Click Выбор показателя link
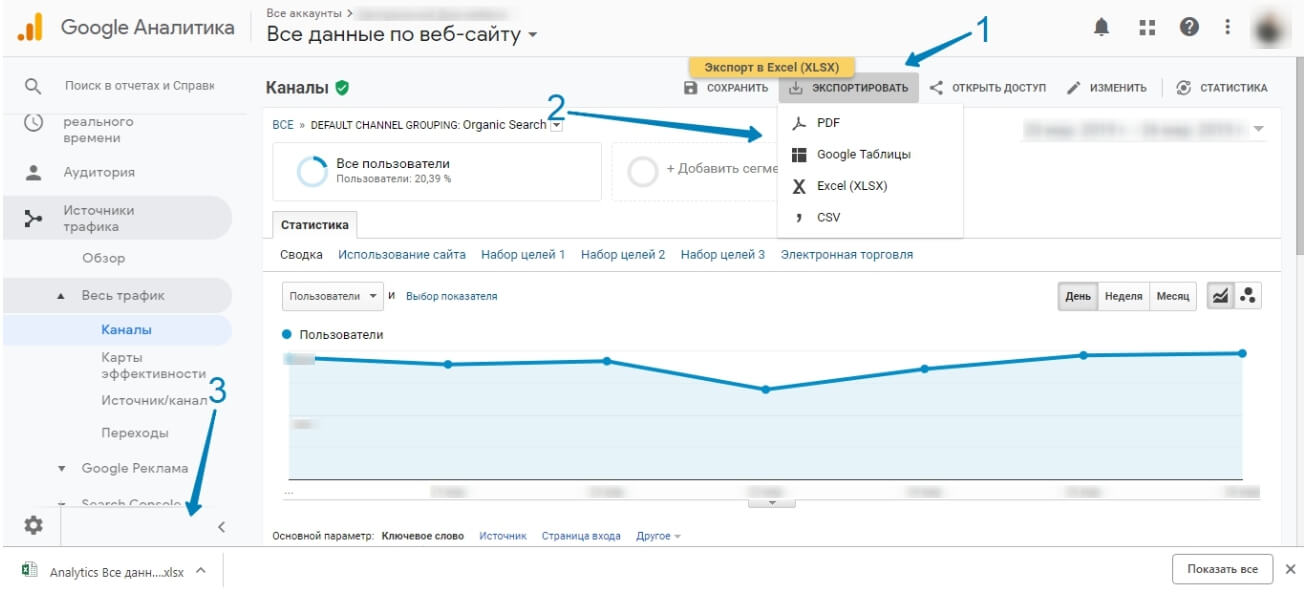 click(451, 296)
